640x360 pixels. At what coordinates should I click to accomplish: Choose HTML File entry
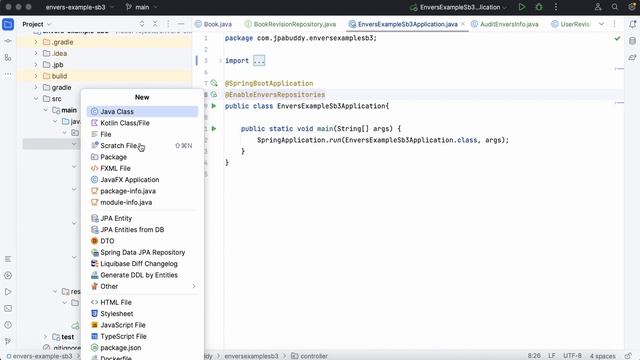tap(142, 302)
